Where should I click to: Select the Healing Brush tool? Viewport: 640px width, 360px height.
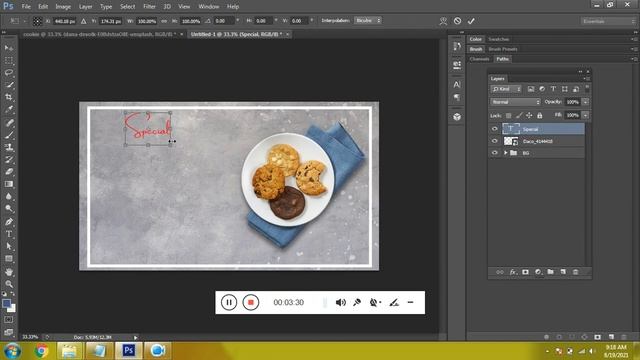9,123
